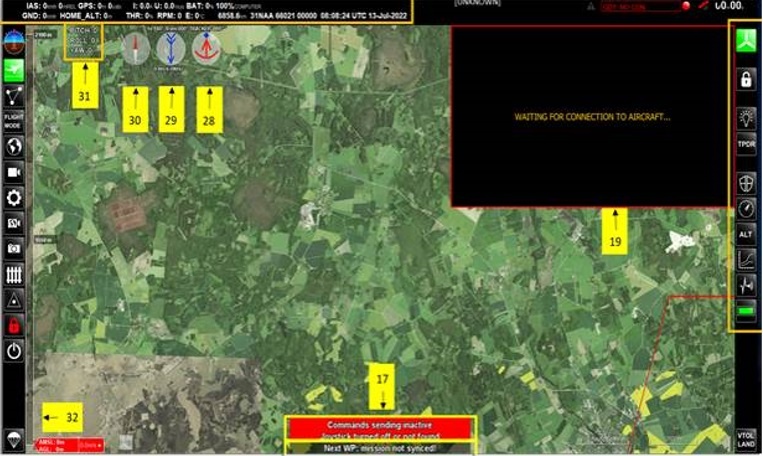The width and height of the screenshot is (763, 456).
Task: Open the video camera panel
Action: pos(15,173)
